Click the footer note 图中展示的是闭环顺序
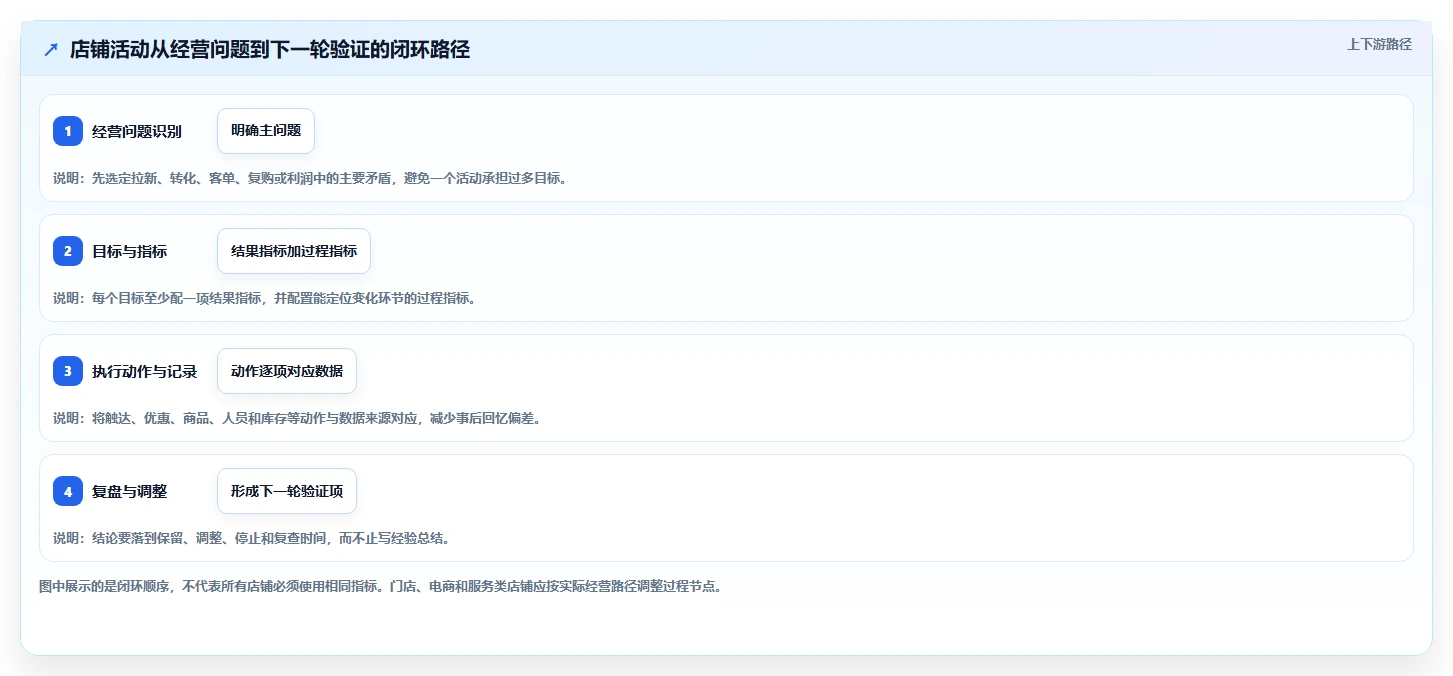 pos(380,586)
